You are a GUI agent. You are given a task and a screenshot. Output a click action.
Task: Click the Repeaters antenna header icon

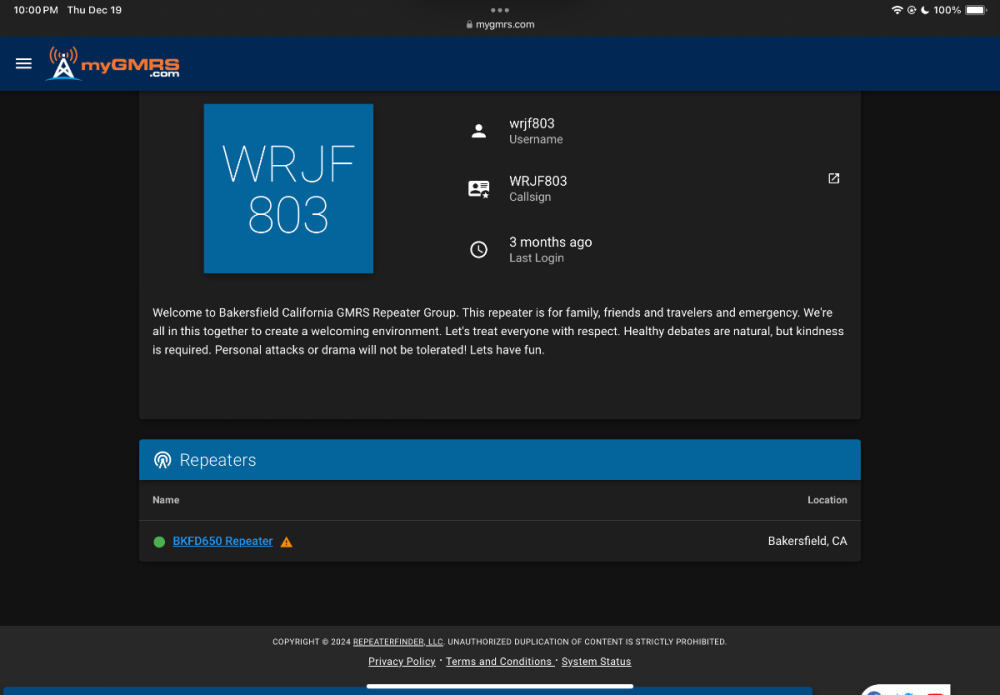tap(162, 460)
